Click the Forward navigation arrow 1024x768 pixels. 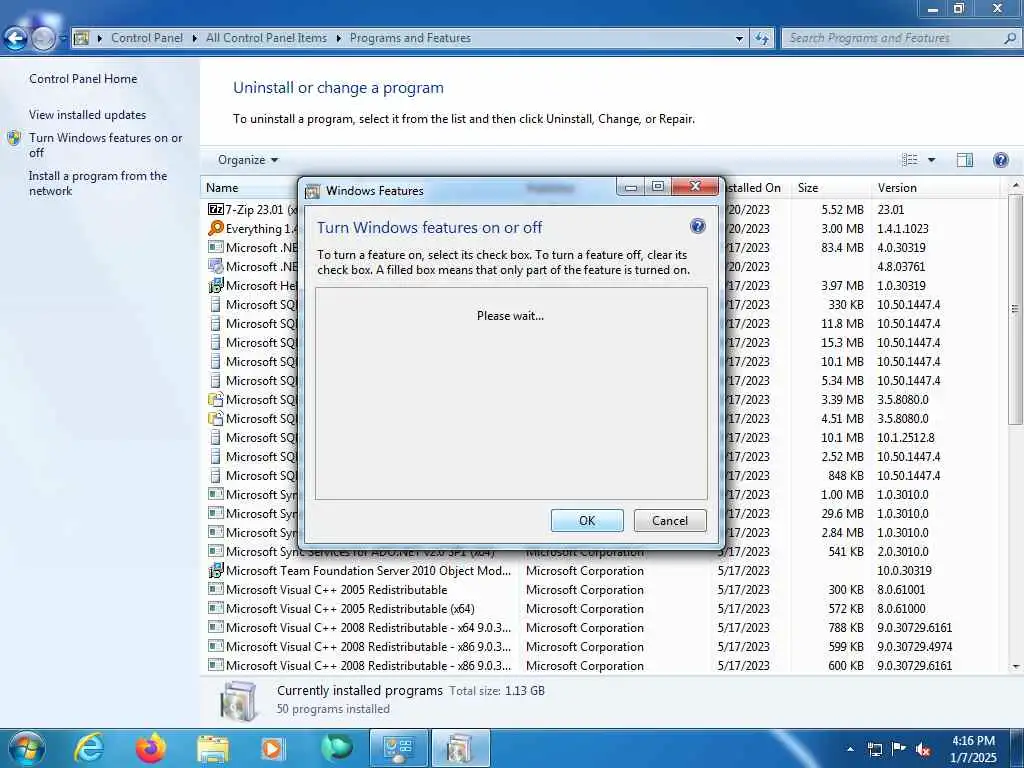[x=42, y=39]
